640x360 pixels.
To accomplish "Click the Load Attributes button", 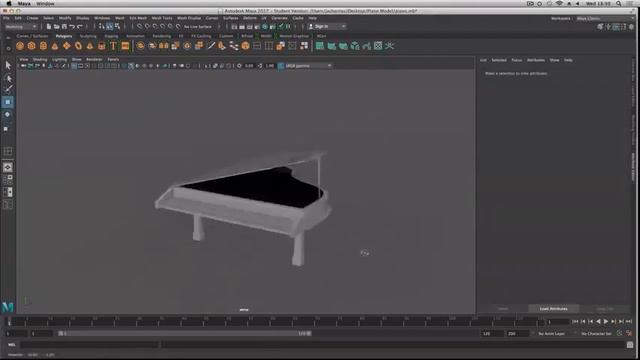I will tap(553, 309).
